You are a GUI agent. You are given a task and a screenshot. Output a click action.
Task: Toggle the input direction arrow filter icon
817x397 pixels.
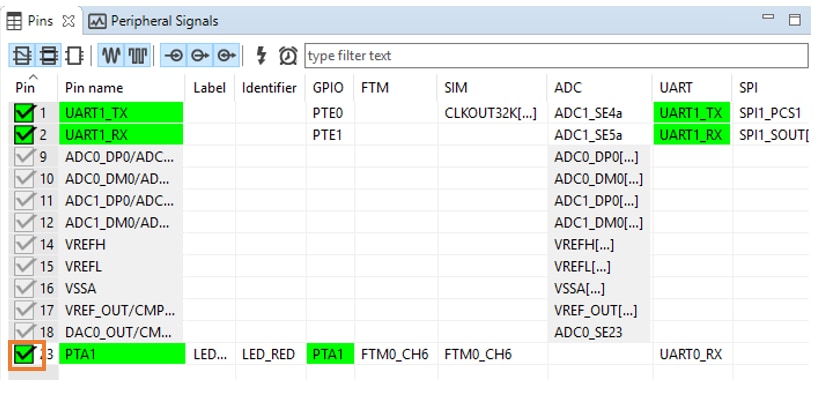pos(174,55)
